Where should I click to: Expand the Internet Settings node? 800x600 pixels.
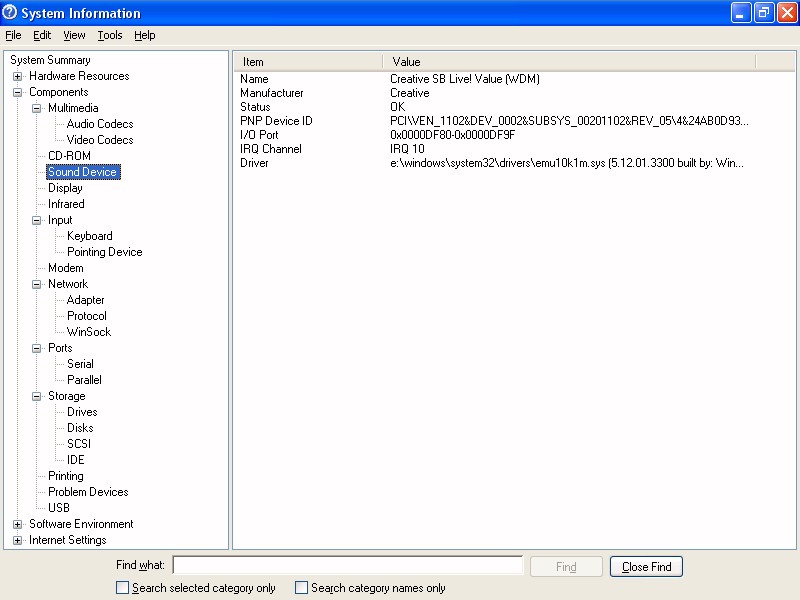tap(17, 540)
